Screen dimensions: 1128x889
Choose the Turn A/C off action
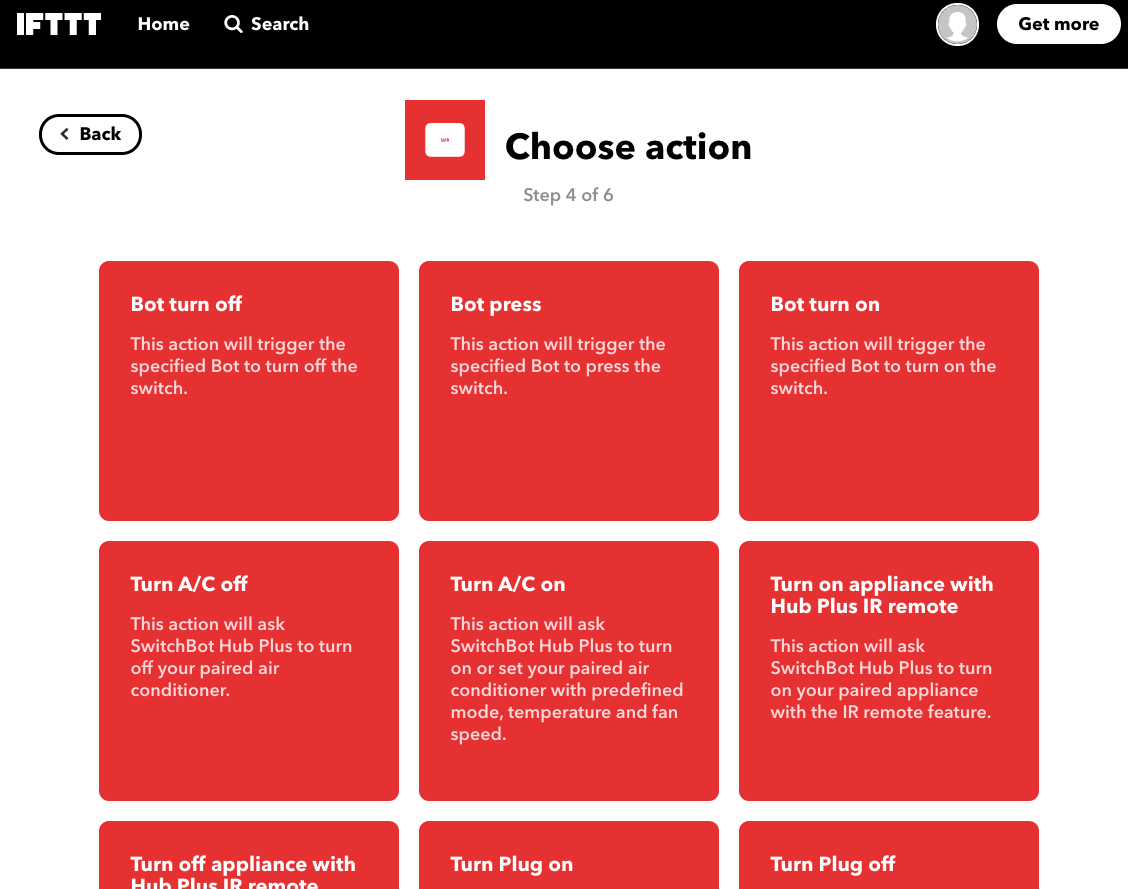[249, 670]
